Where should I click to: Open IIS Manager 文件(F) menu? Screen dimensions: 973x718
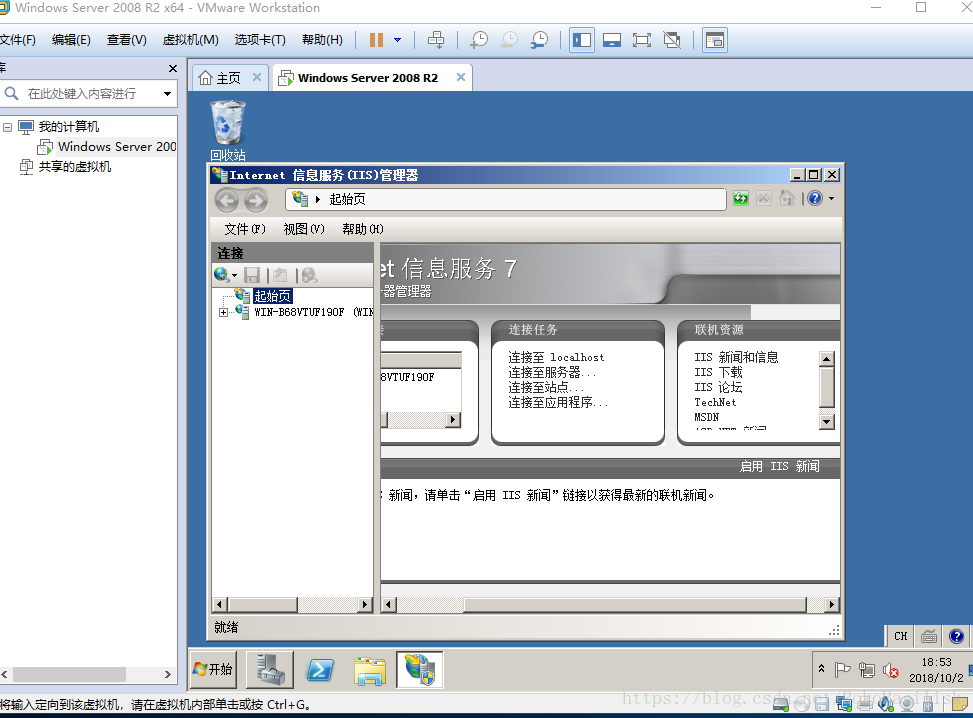click(244, 230)
